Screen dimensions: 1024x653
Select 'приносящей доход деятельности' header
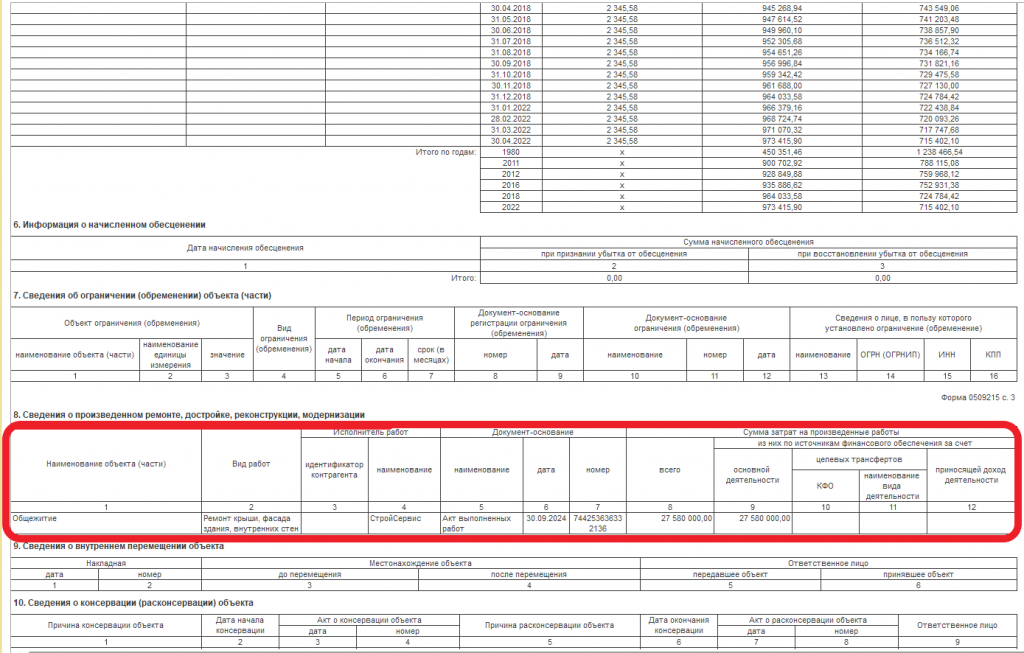(970, 475)
